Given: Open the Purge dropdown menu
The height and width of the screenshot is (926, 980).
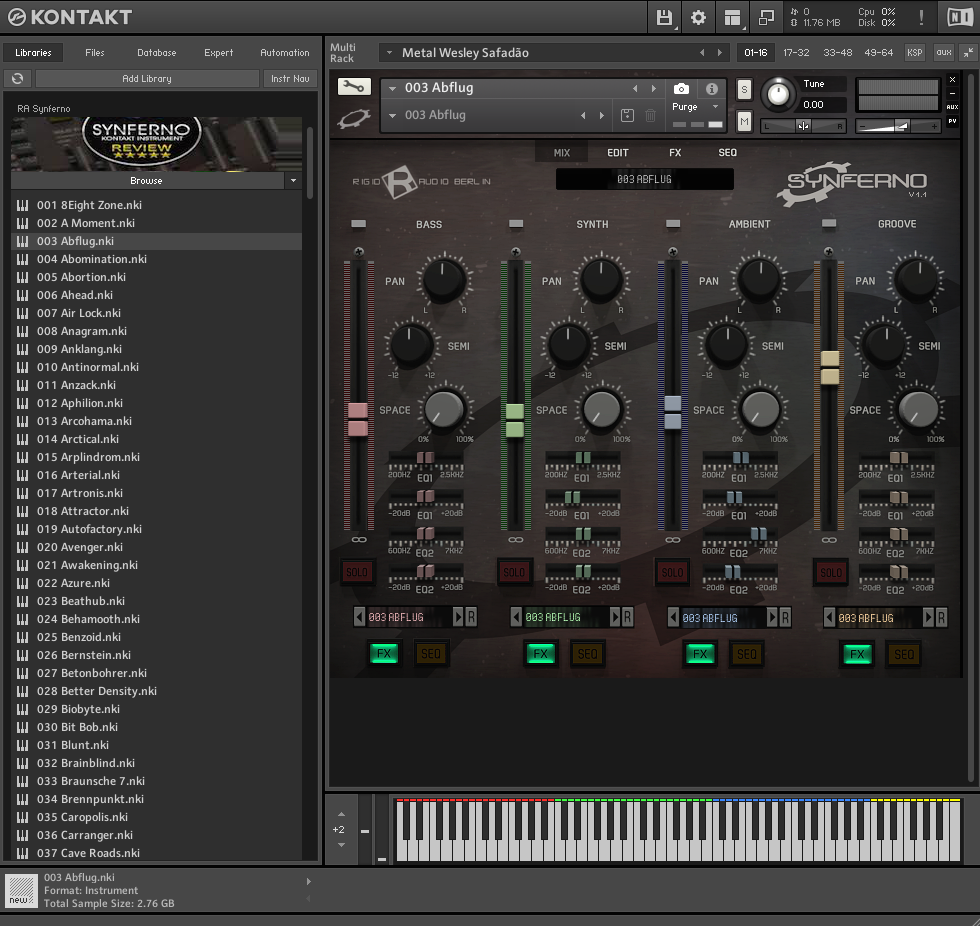Looking at the screenshot, I should tap(696, 107).
